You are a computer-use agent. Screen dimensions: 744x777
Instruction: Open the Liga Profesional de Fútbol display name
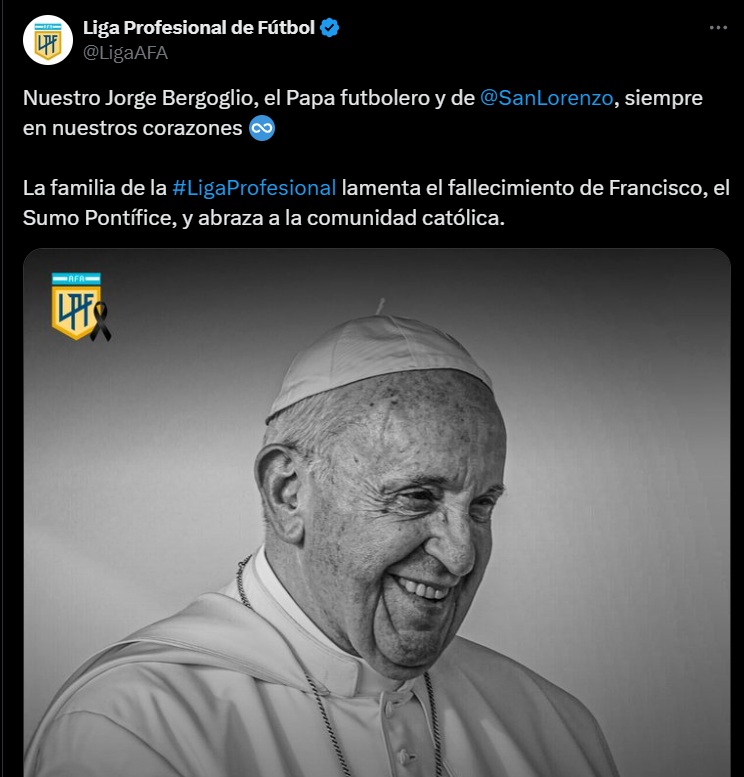click(x=199, y=28)
